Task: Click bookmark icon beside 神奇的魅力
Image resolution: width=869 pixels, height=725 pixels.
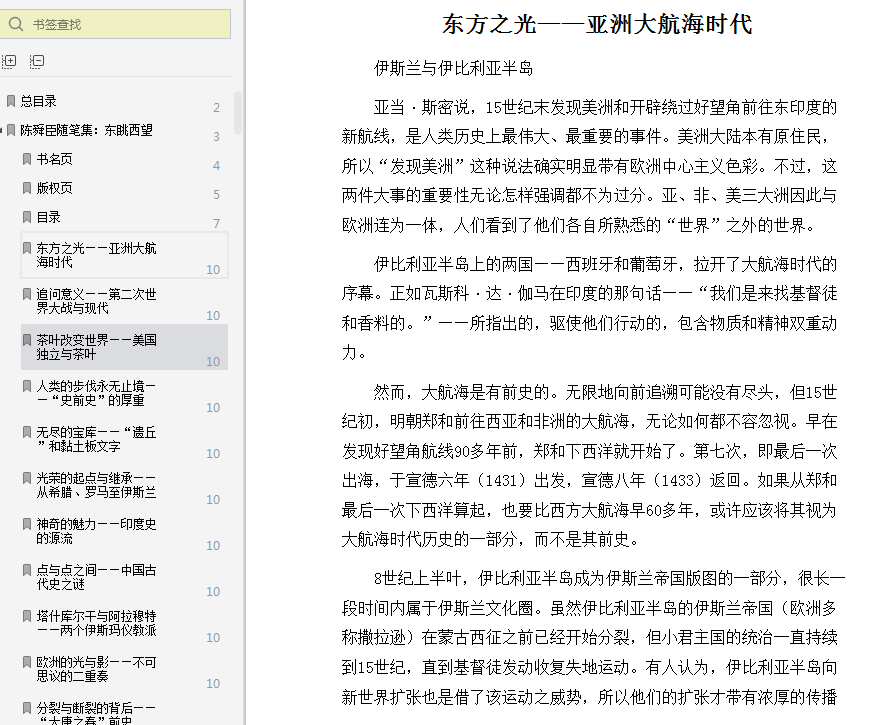Action: tap(27, 524)
